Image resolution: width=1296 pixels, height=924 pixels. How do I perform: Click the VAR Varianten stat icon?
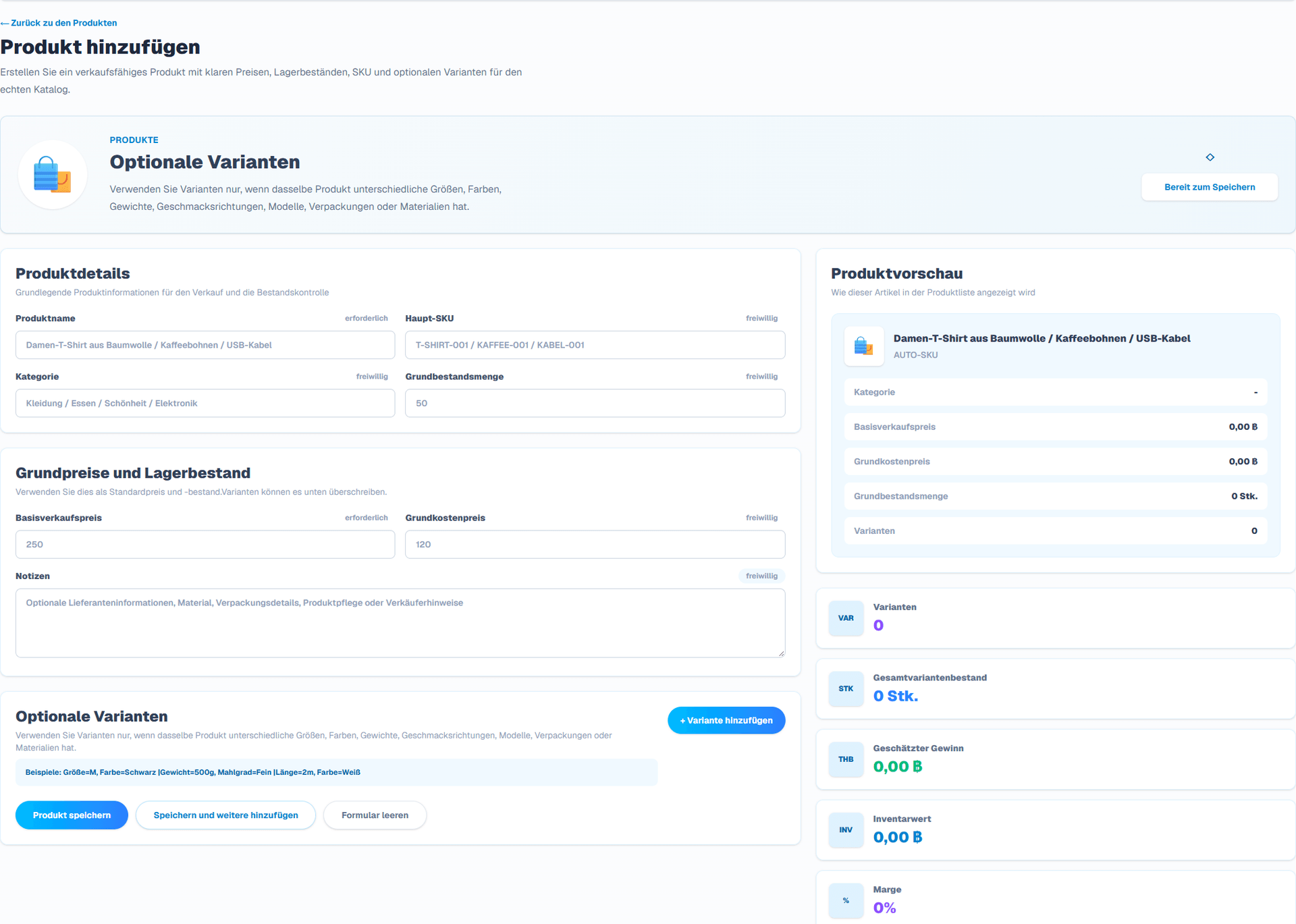846,618
